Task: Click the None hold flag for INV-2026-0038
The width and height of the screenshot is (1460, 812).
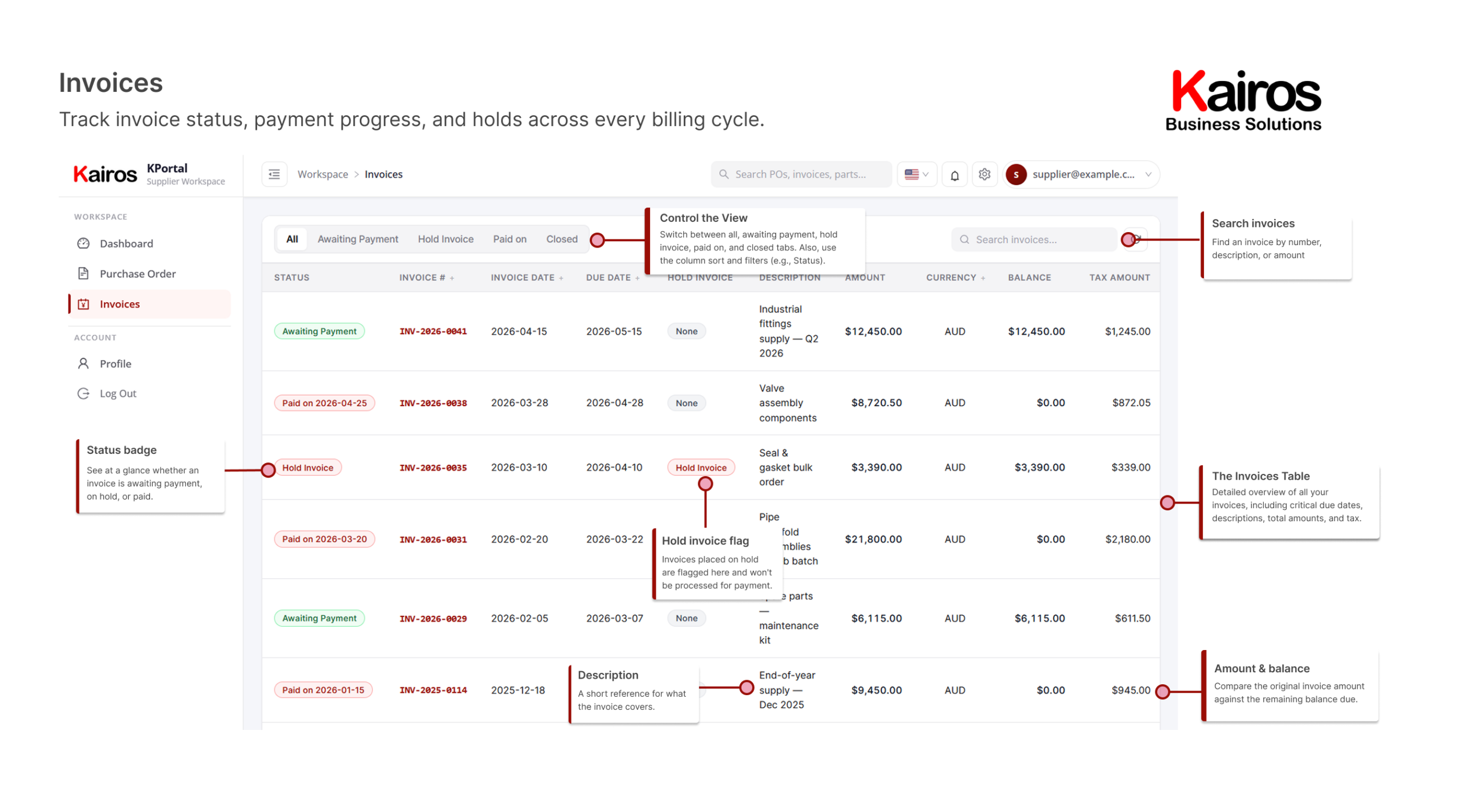Action: click(x=686, y=403)
